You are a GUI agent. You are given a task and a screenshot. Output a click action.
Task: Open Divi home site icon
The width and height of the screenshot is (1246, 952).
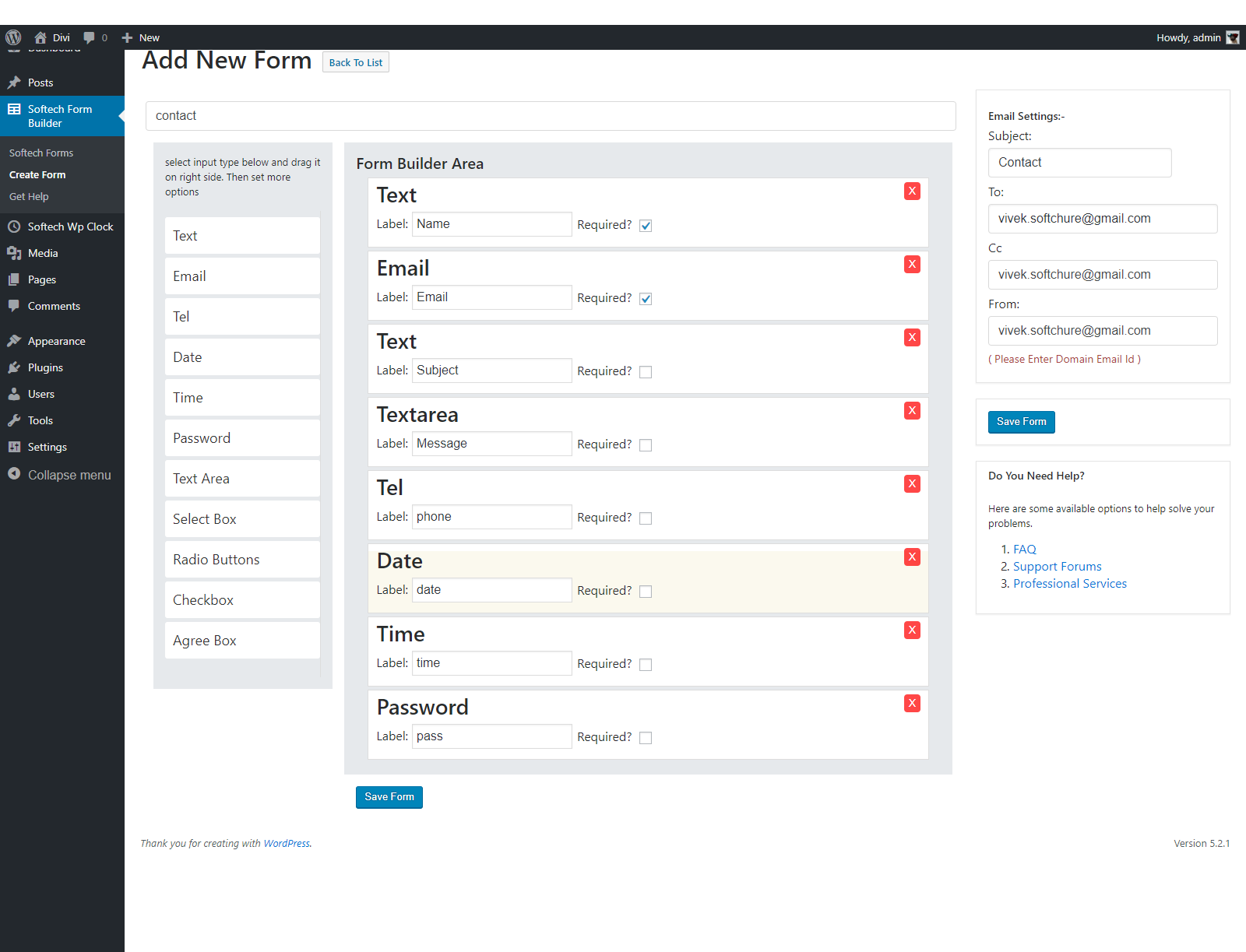(40, 37)
